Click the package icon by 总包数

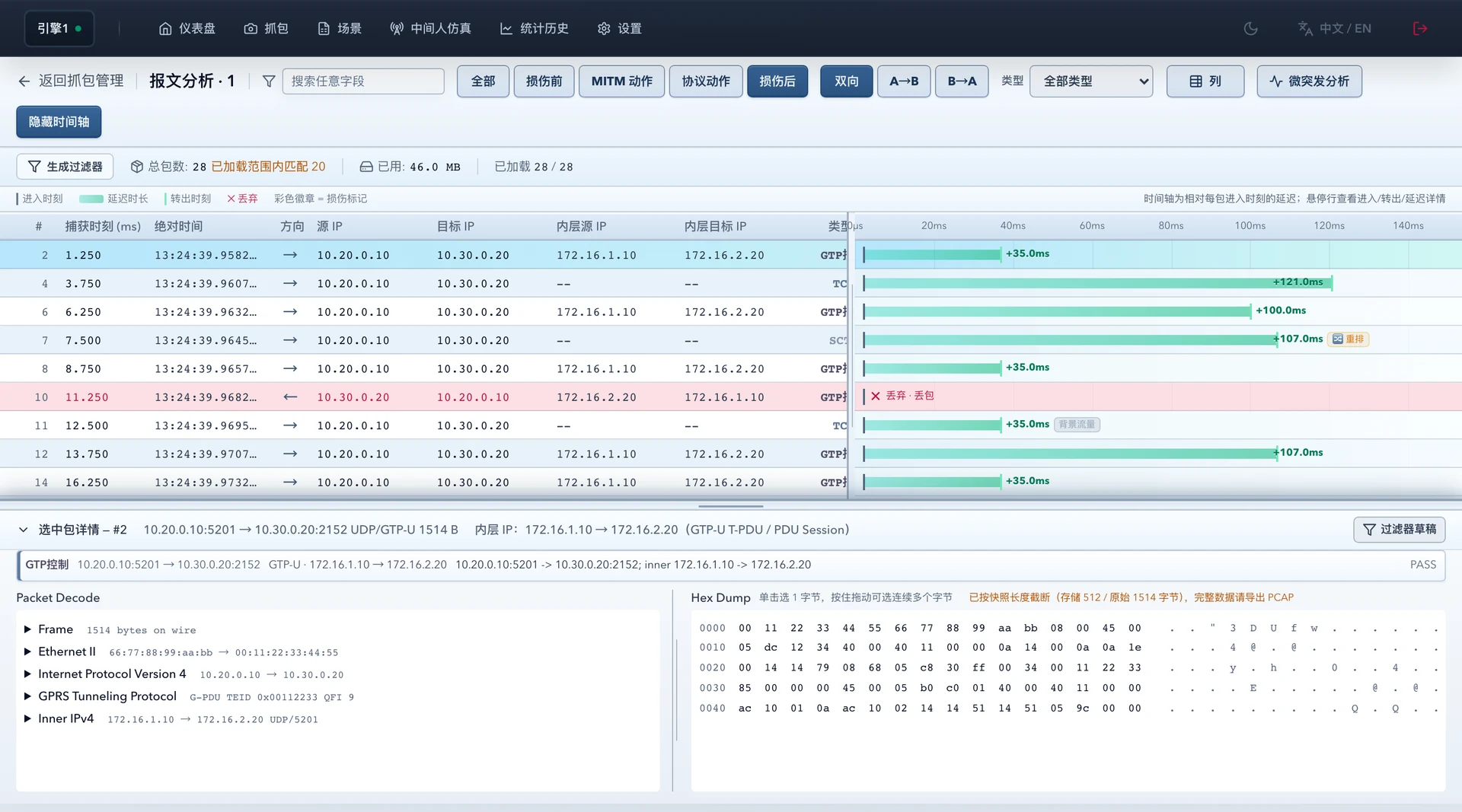137,166
